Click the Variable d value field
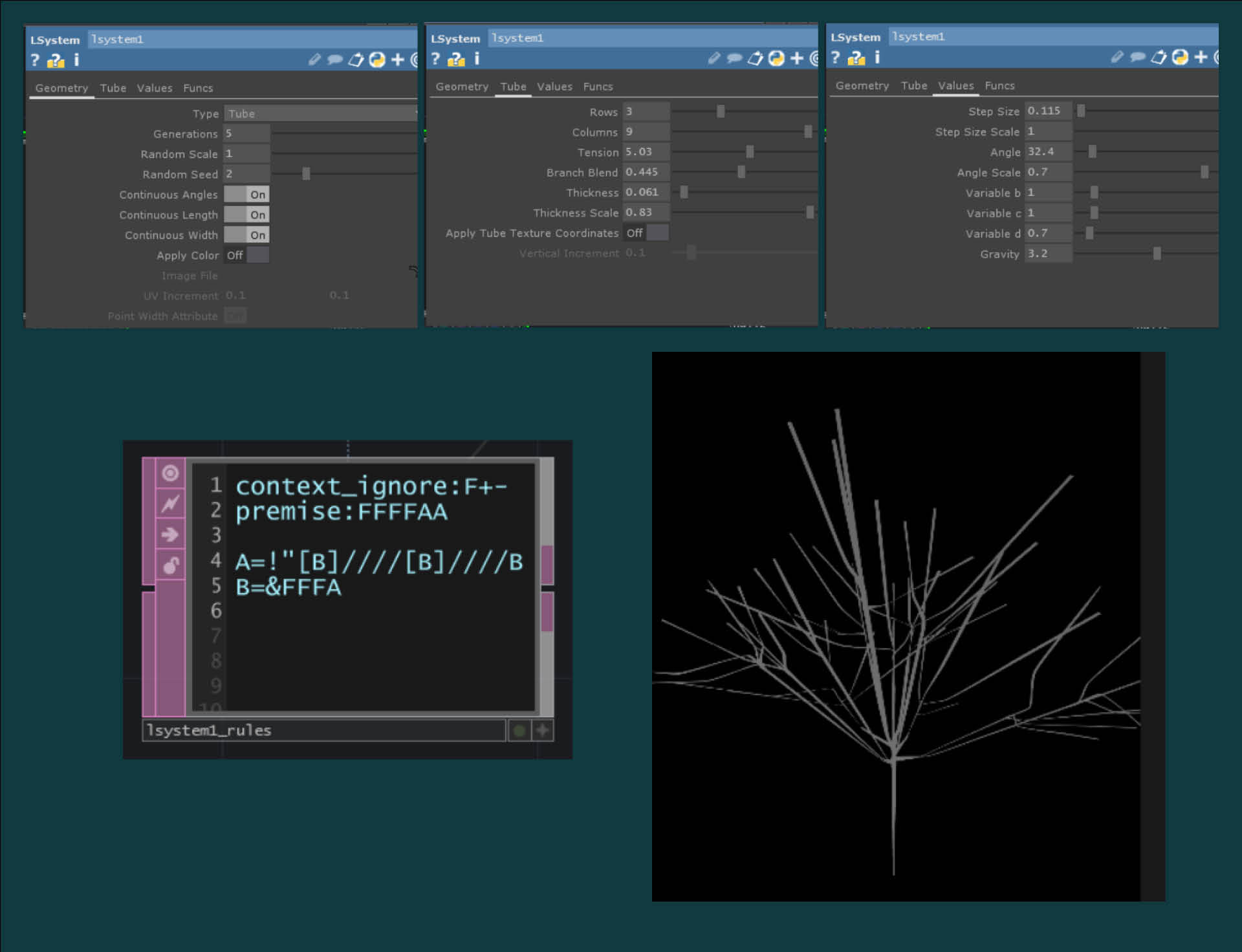Viewport: 1242px width, 952px height. (x=1049, y=233)
